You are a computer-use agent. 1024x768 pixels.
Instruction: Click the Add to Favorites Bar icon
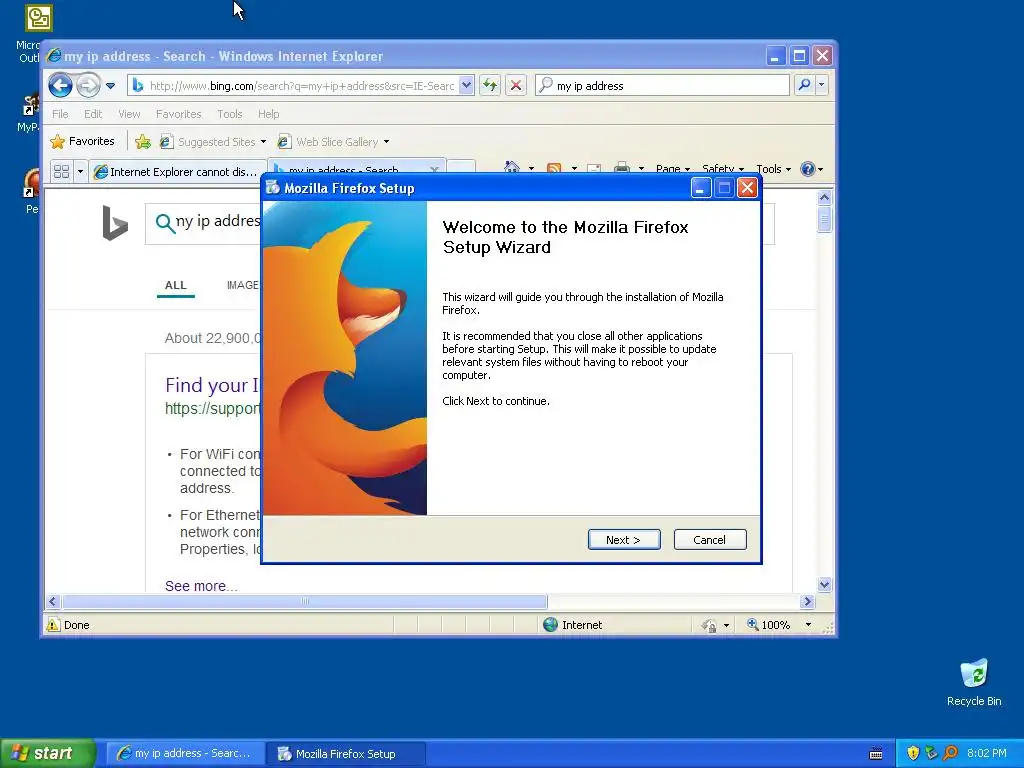pos(142,141)
